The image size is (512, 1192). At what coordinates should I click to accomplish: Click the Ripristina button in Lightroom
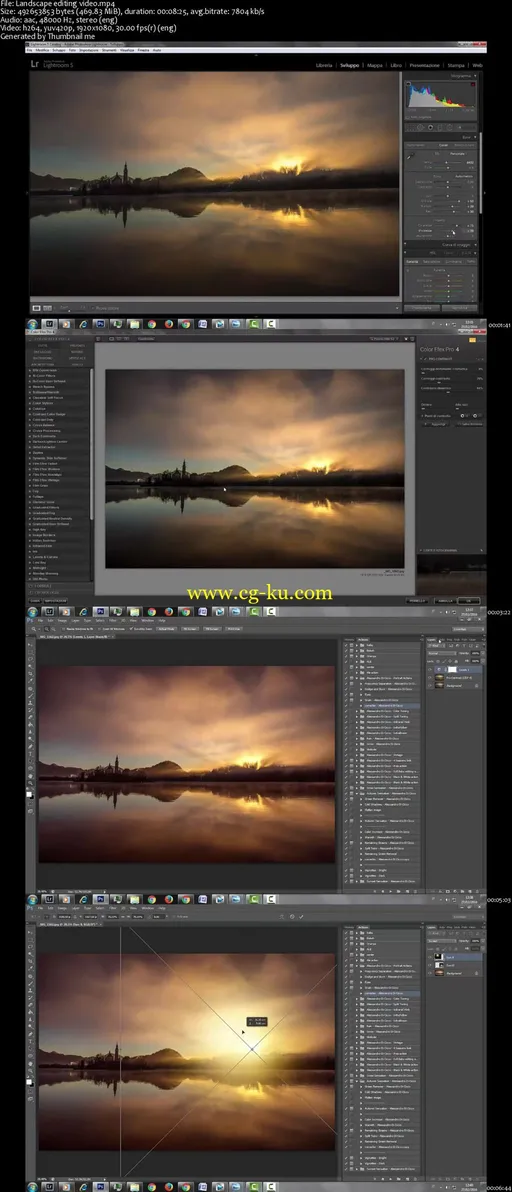pos(460,308)
